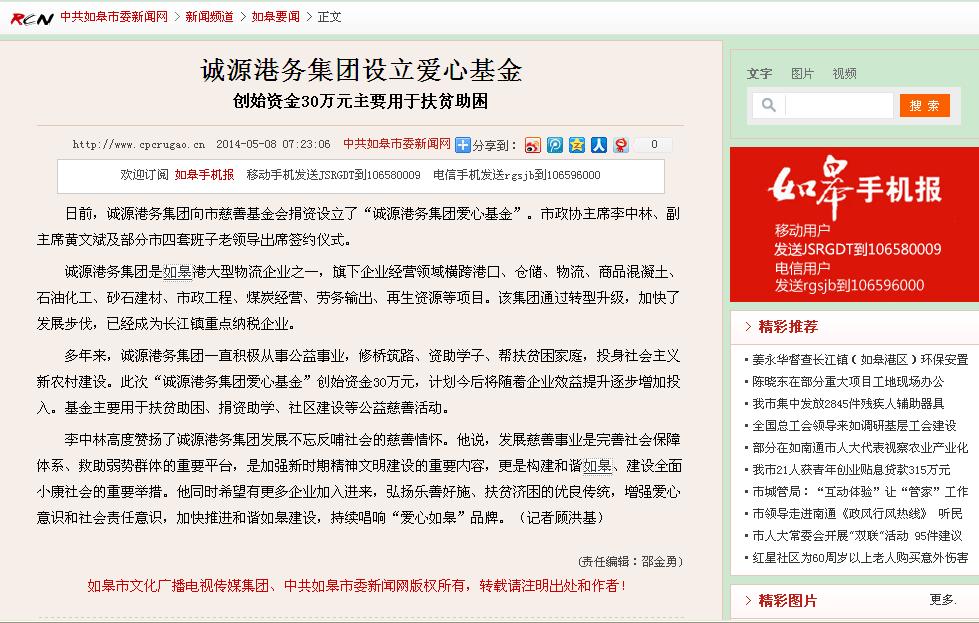Click the red seal share icon
The width and height of the screenshot is (979, 623).
(621, 145)
